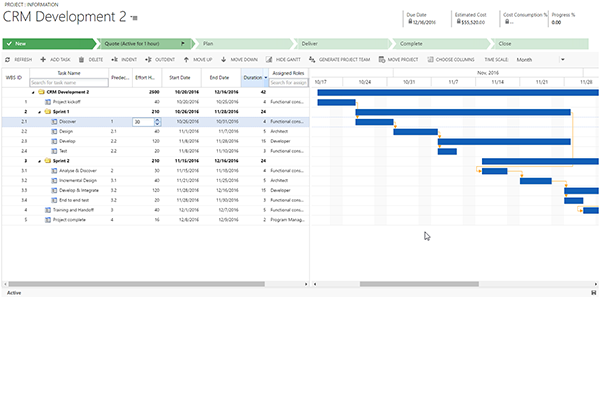
Task: Click the Project kickoff task icon
Action: (48, 102)
